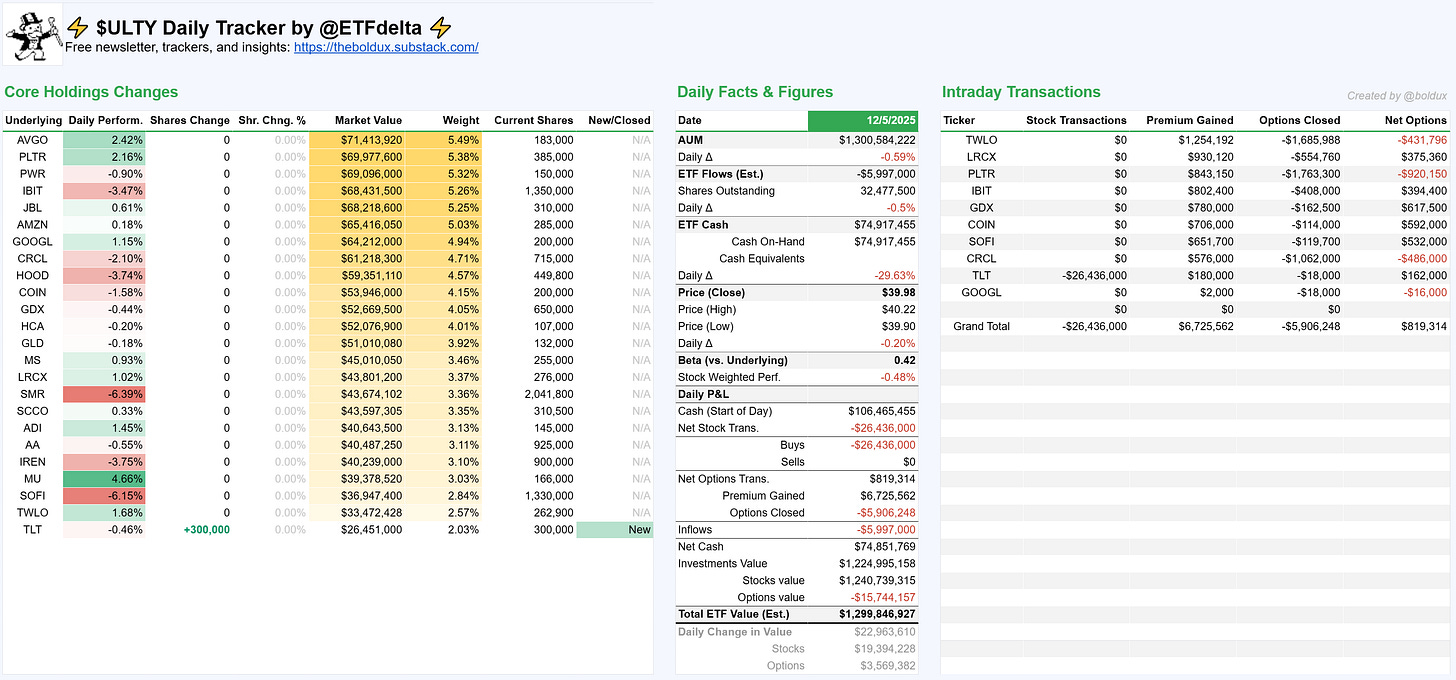
Task: Click the SOFI ticker in Core Holdings
Action: (x=32, y=495)
